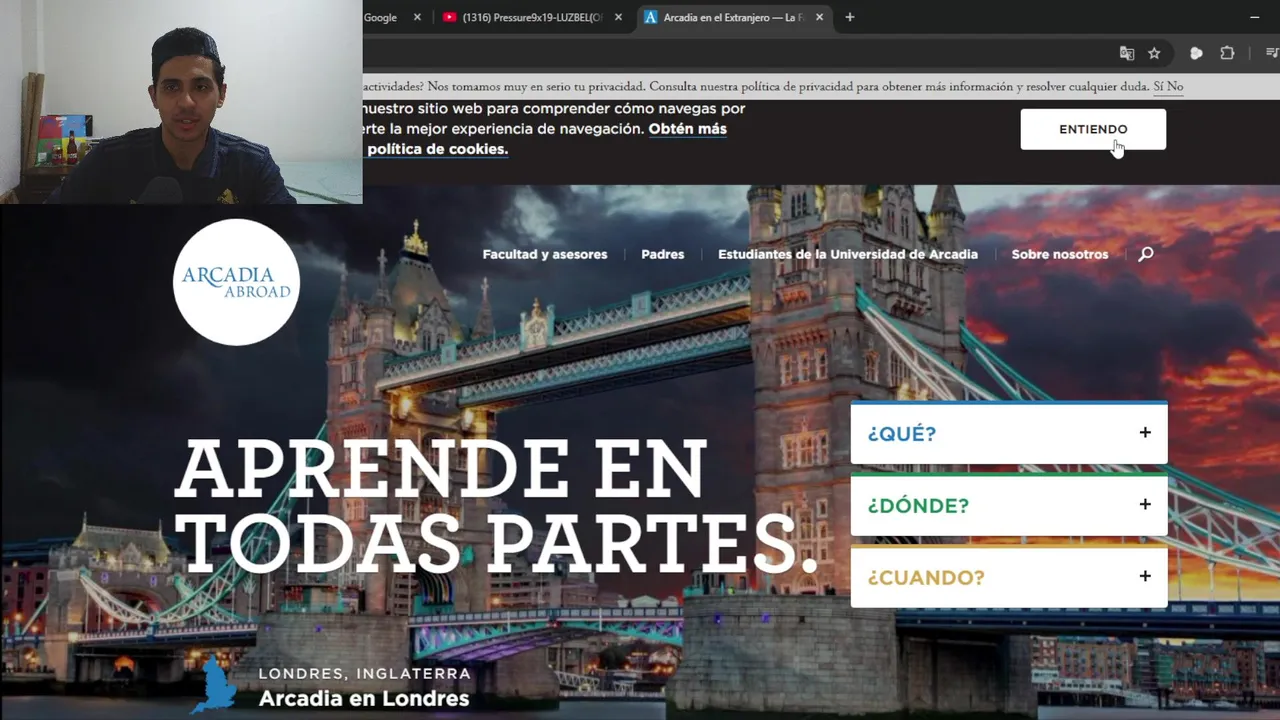Click the ENTIENDO cookie button
Screen dimensions: 1280x720
point(1093,129)
